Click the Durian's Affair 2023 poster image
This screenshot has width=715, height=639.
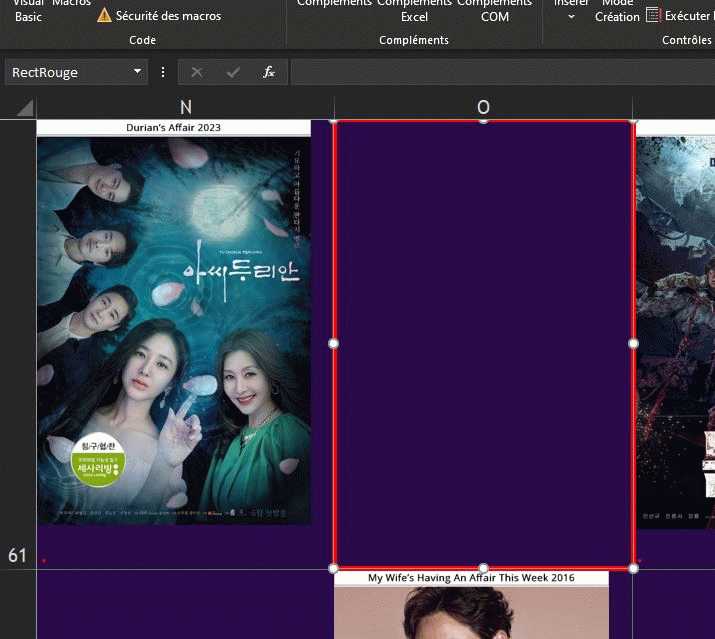173,330
